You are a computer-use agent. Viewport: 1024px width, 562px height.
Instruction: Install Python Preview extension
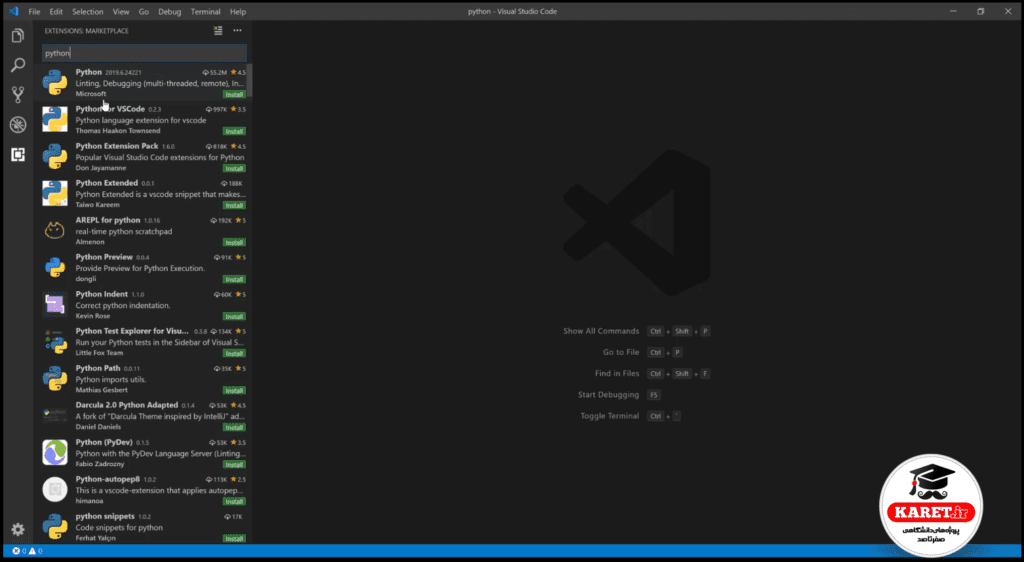pyautogui.click(x=234, y=279)
